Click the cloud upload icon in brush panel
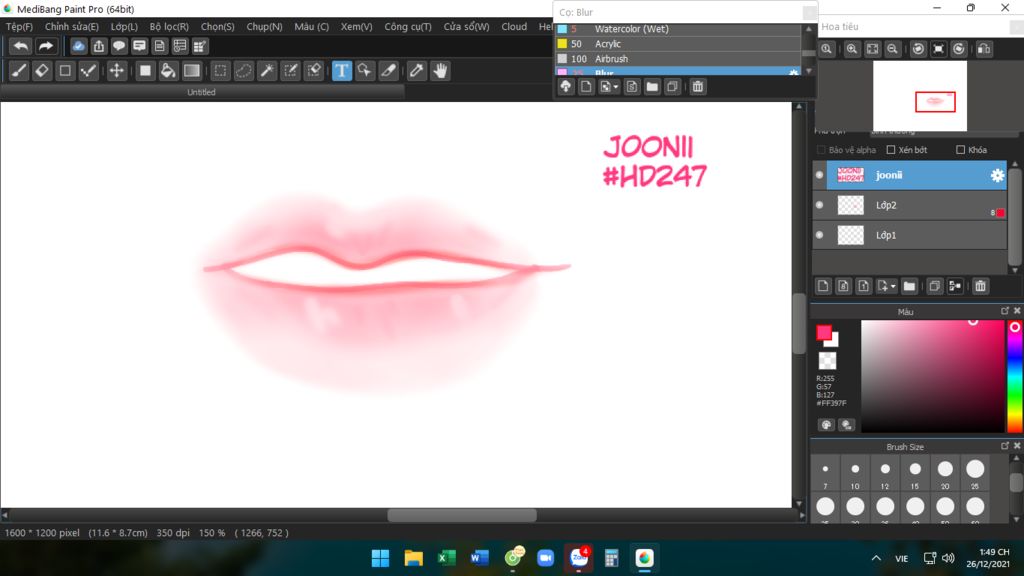Viewport: 1024px width, 576px height. pos(566,86)
